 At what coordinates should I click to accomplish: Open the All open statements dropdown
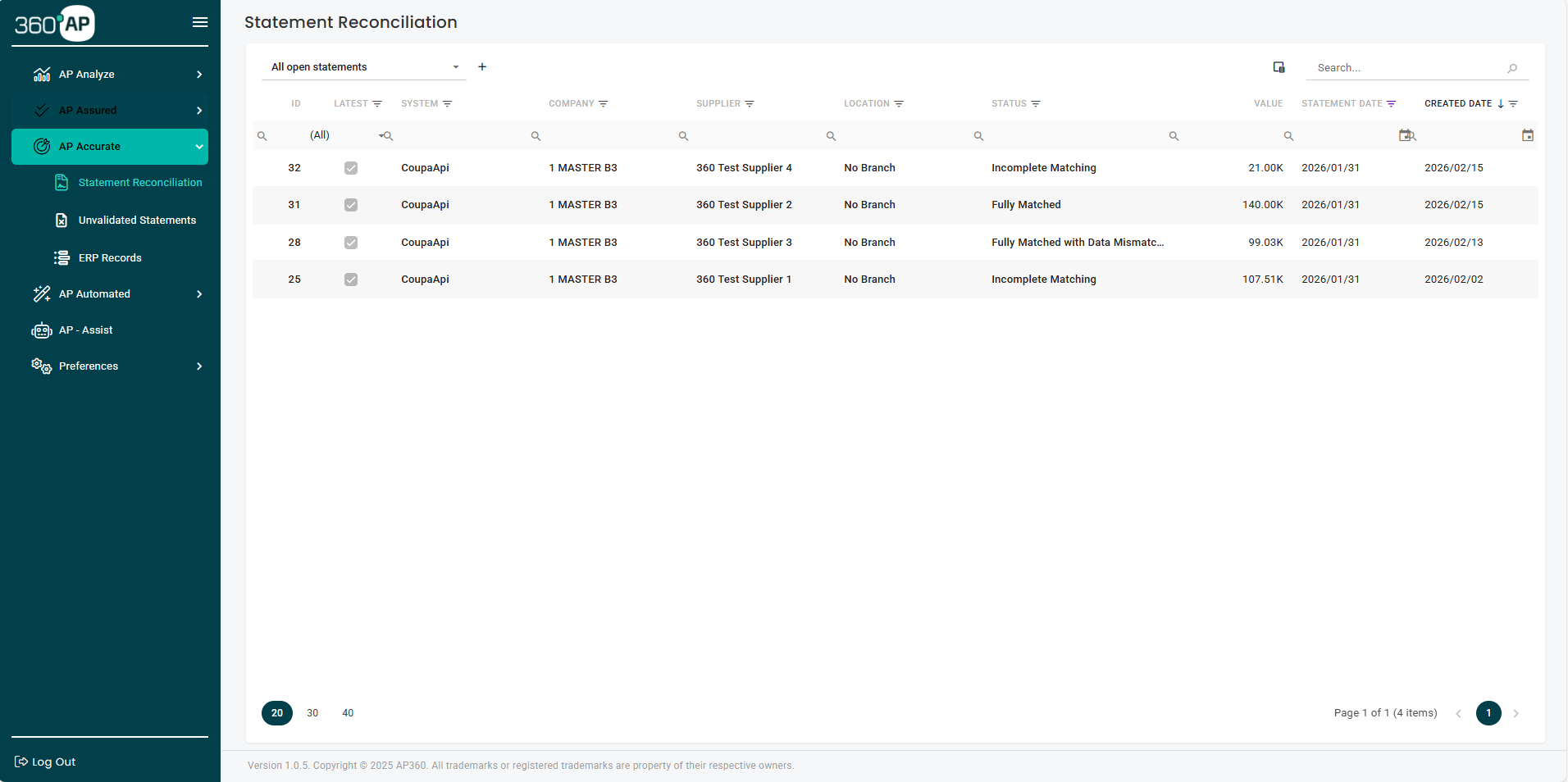coord(455,67)
